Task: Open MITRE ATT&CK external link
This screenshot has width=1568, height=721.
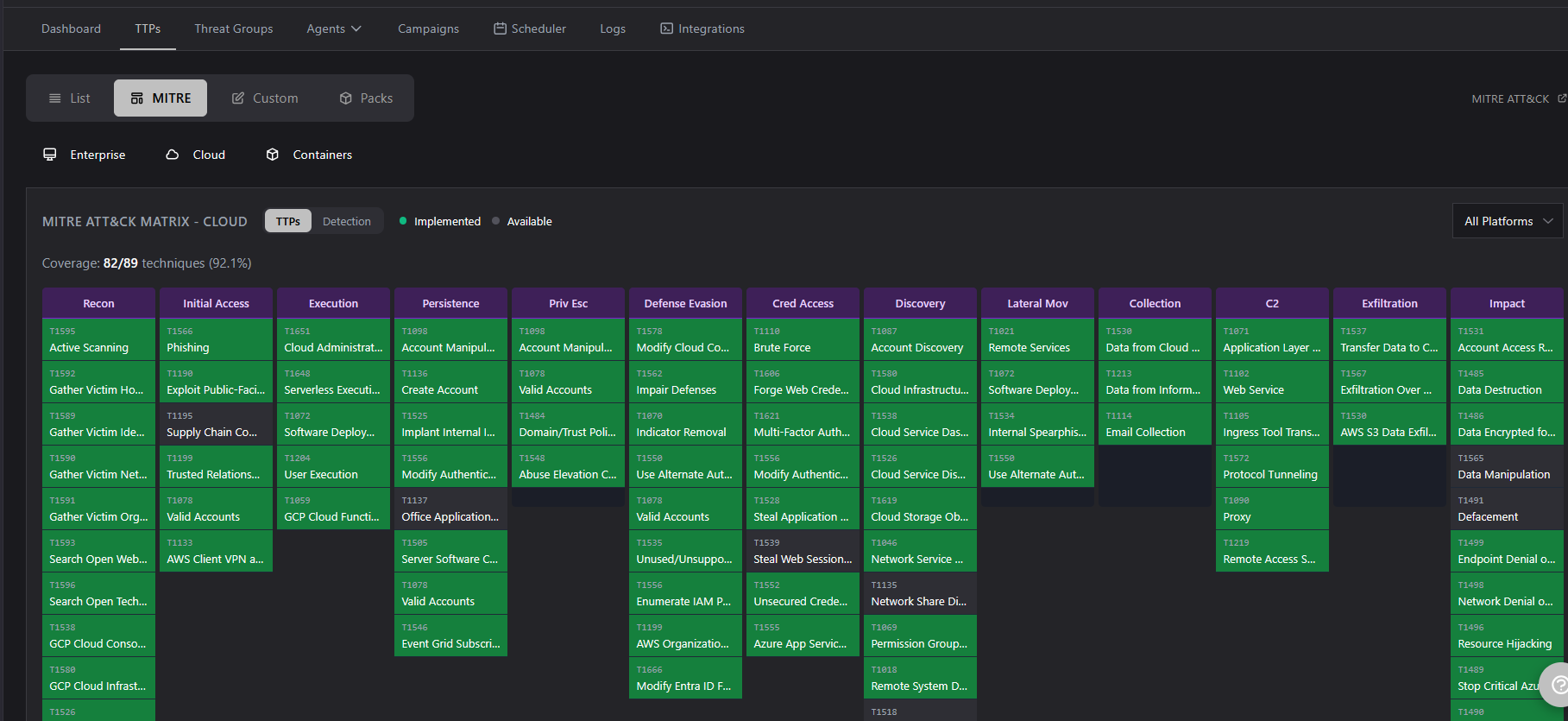Action: click(x=1519, y=98)
